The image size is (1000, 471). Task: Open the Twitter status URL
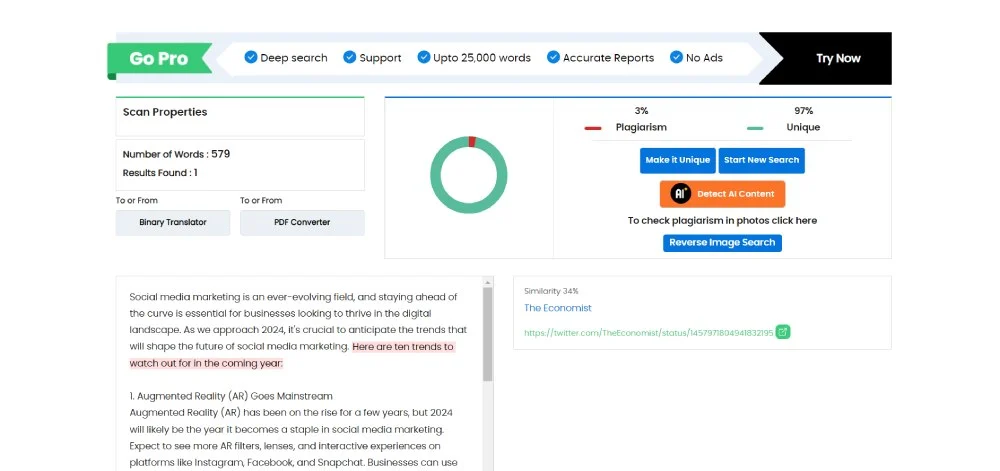tap(648, 332)
